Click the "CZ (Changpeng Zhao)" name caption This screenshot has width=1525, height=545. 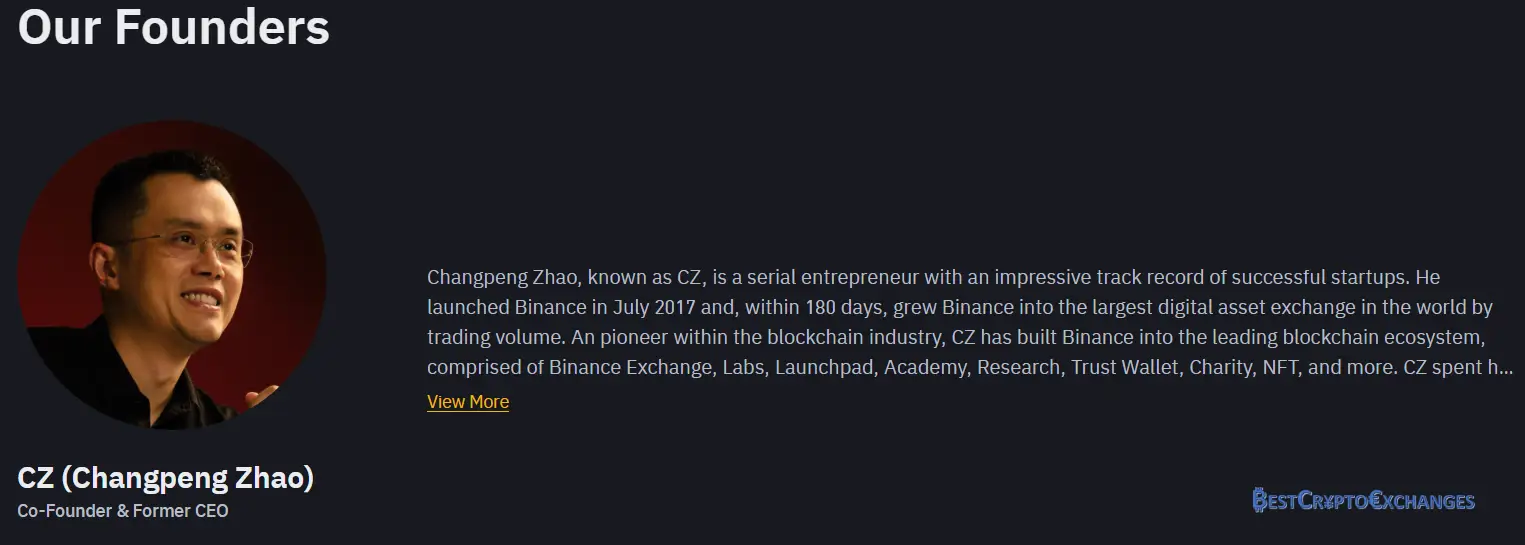coord(166,478)
